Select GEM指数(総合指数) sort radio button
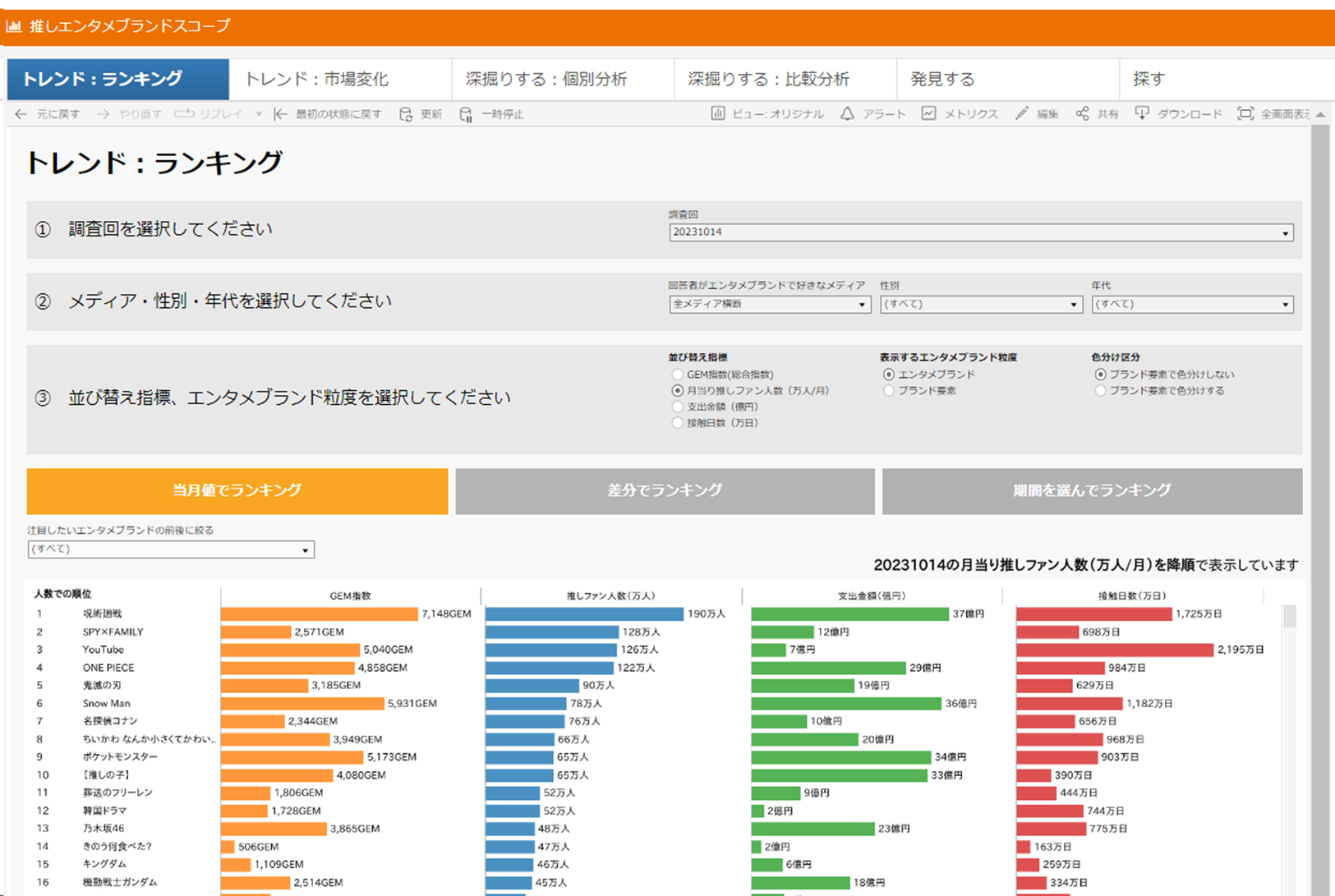1335x896 pixels. [x=678, y=374]
